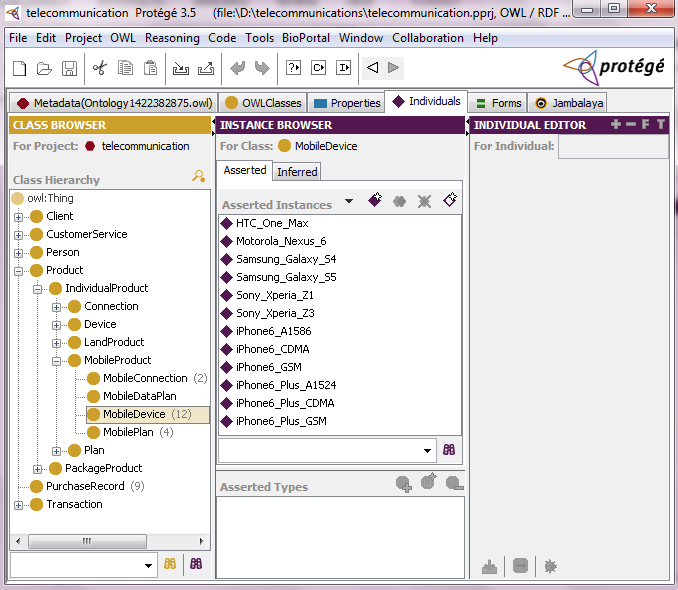Click the Revert to archived version icon
The height and width of the screenshot is (590, 678).
click(x=206, y=68)
